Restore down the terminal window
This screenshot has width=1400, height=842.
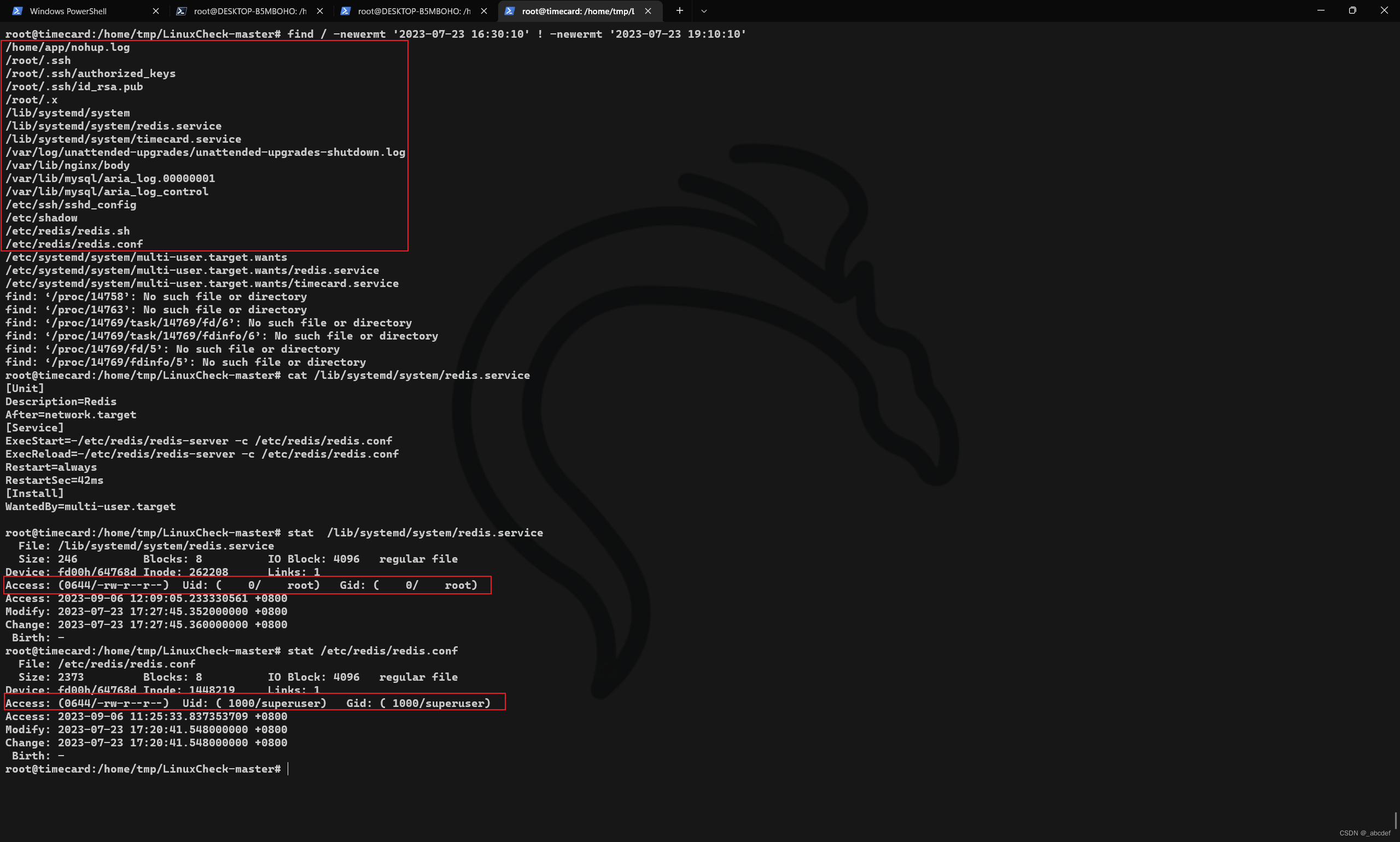pyautogui.click(x=1352, y=10)
